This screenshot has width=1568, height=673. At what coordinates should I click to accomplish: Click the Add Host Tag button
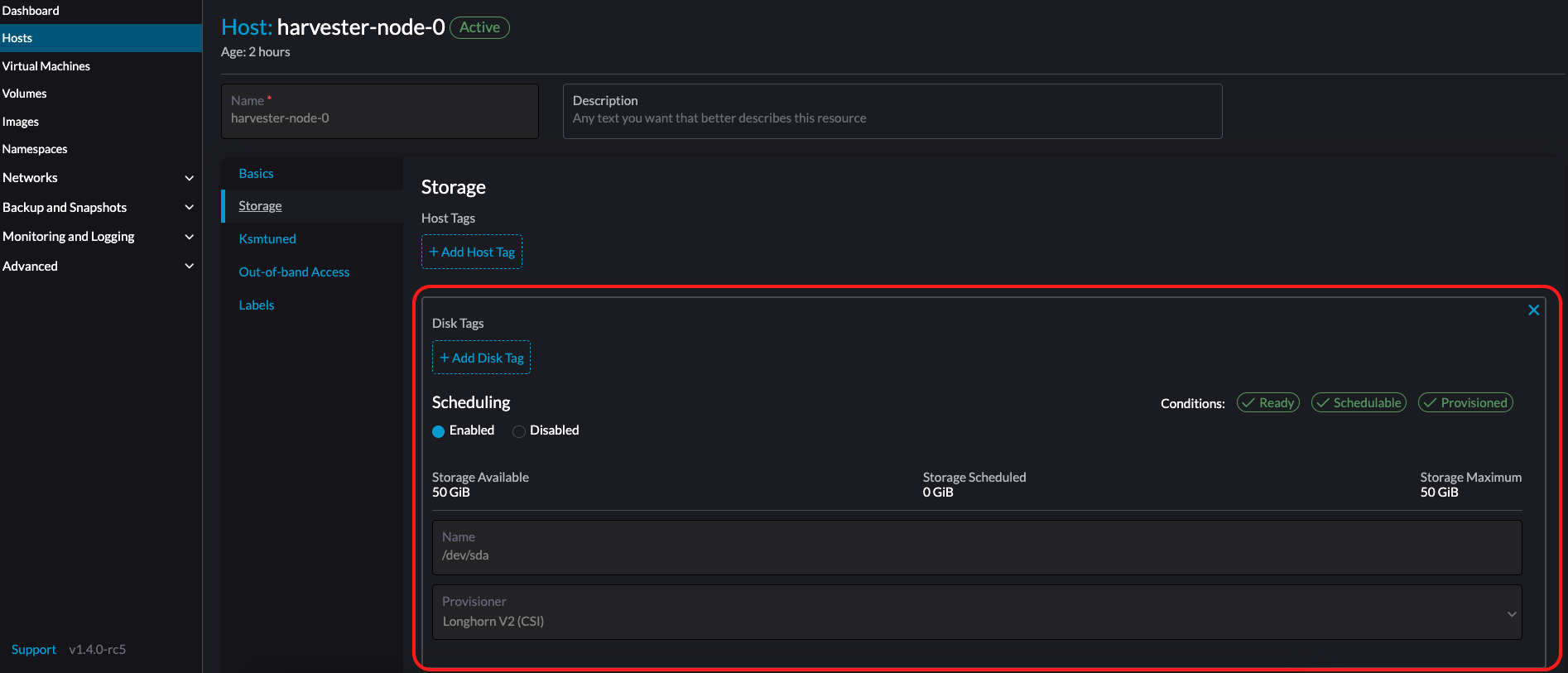click(472, 252)
